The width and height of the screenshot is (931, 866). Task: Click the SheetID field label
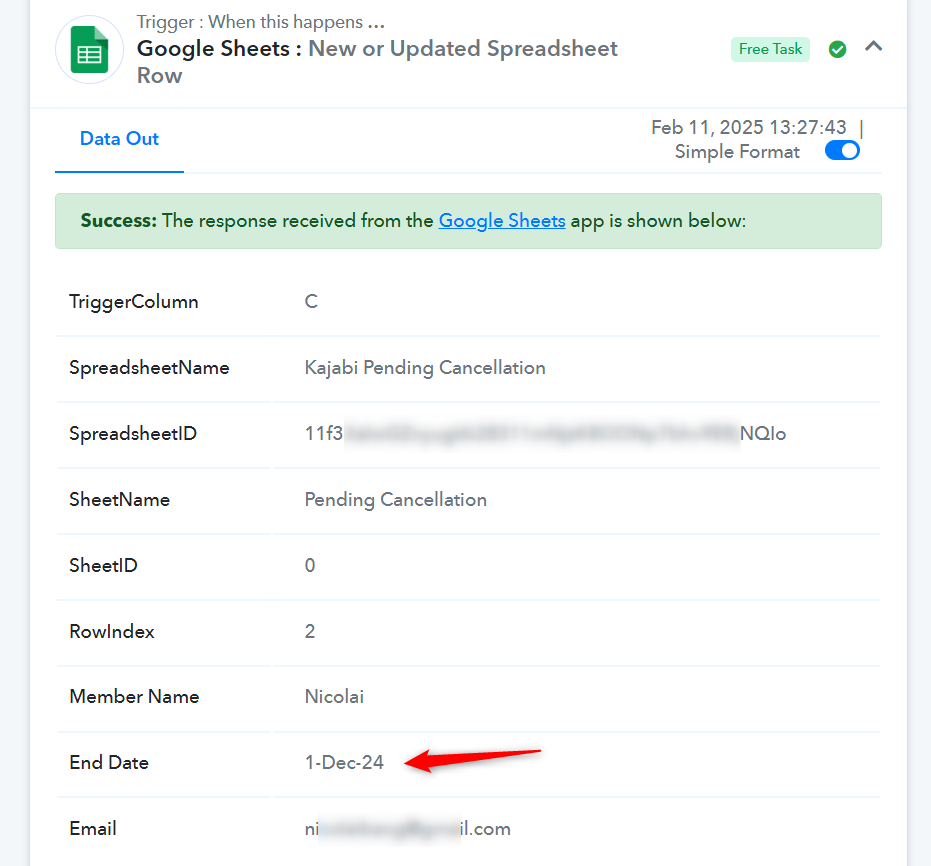pos(103,566)
